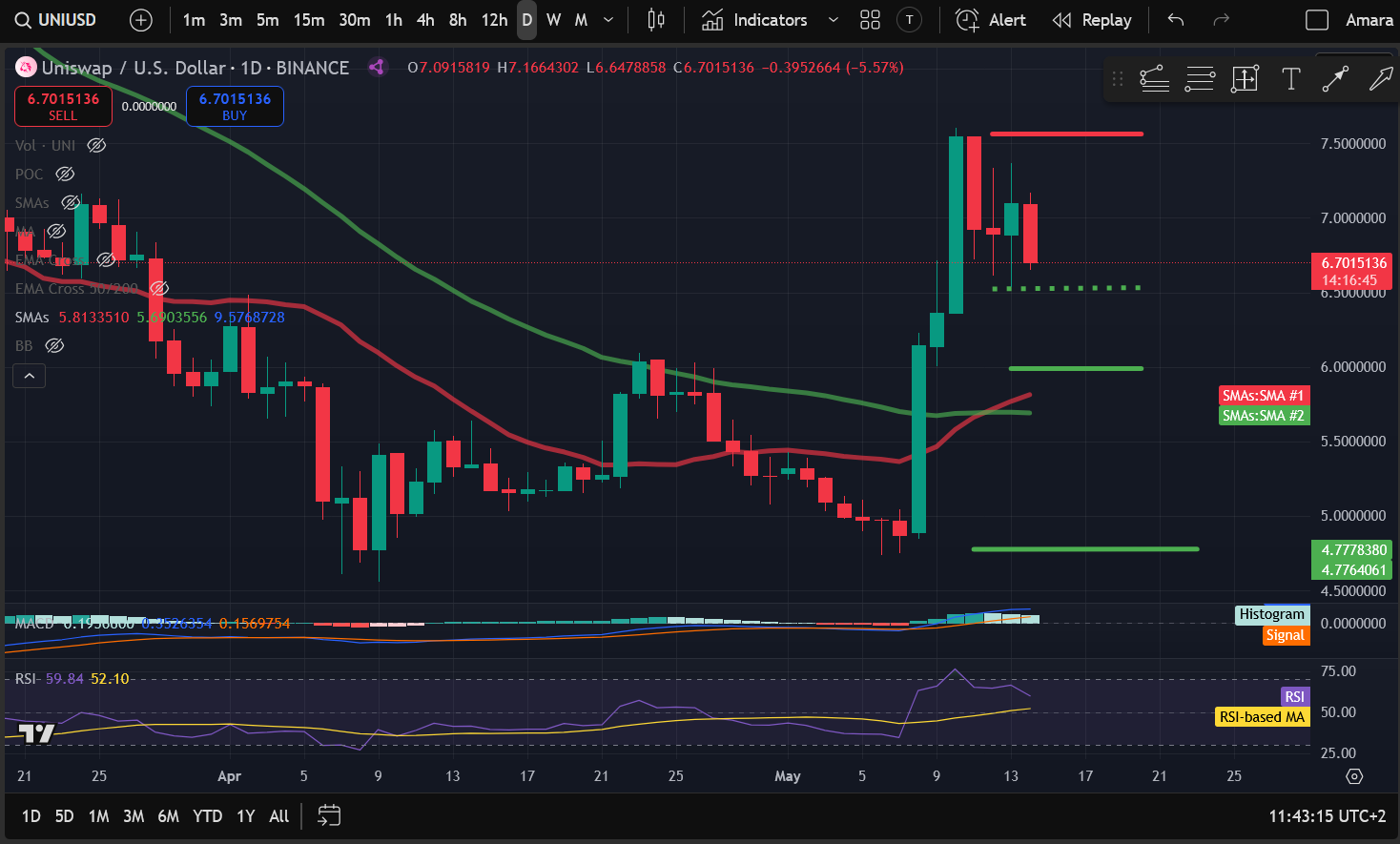Click the circled T quick indicator button
Viewport: 1400px width, 844px height.
click(x=910, y=20)
